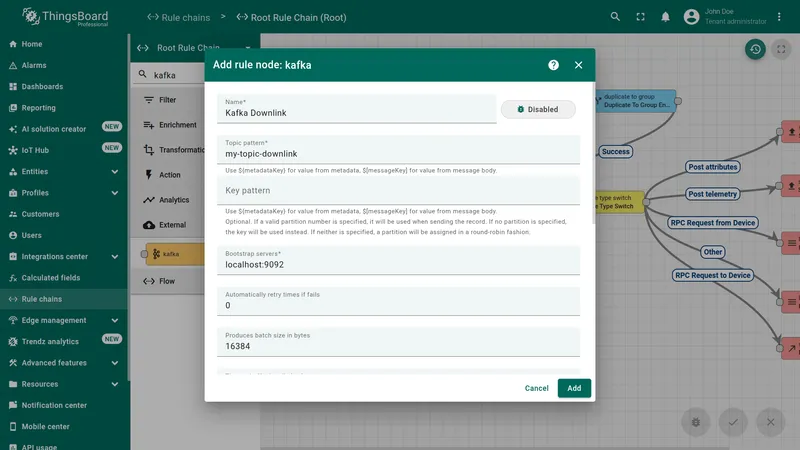This screenshot has width=800, height=450.
Task: Select the Post attributes link label
Action: click(x=712, y=167)
